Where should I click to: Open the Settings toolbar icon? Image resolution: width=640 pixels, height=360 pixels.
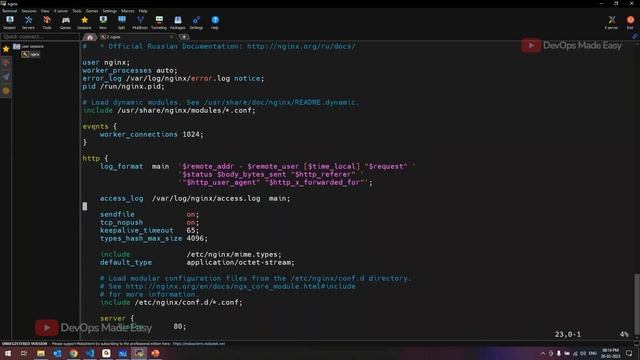click(x=196, y=22)
